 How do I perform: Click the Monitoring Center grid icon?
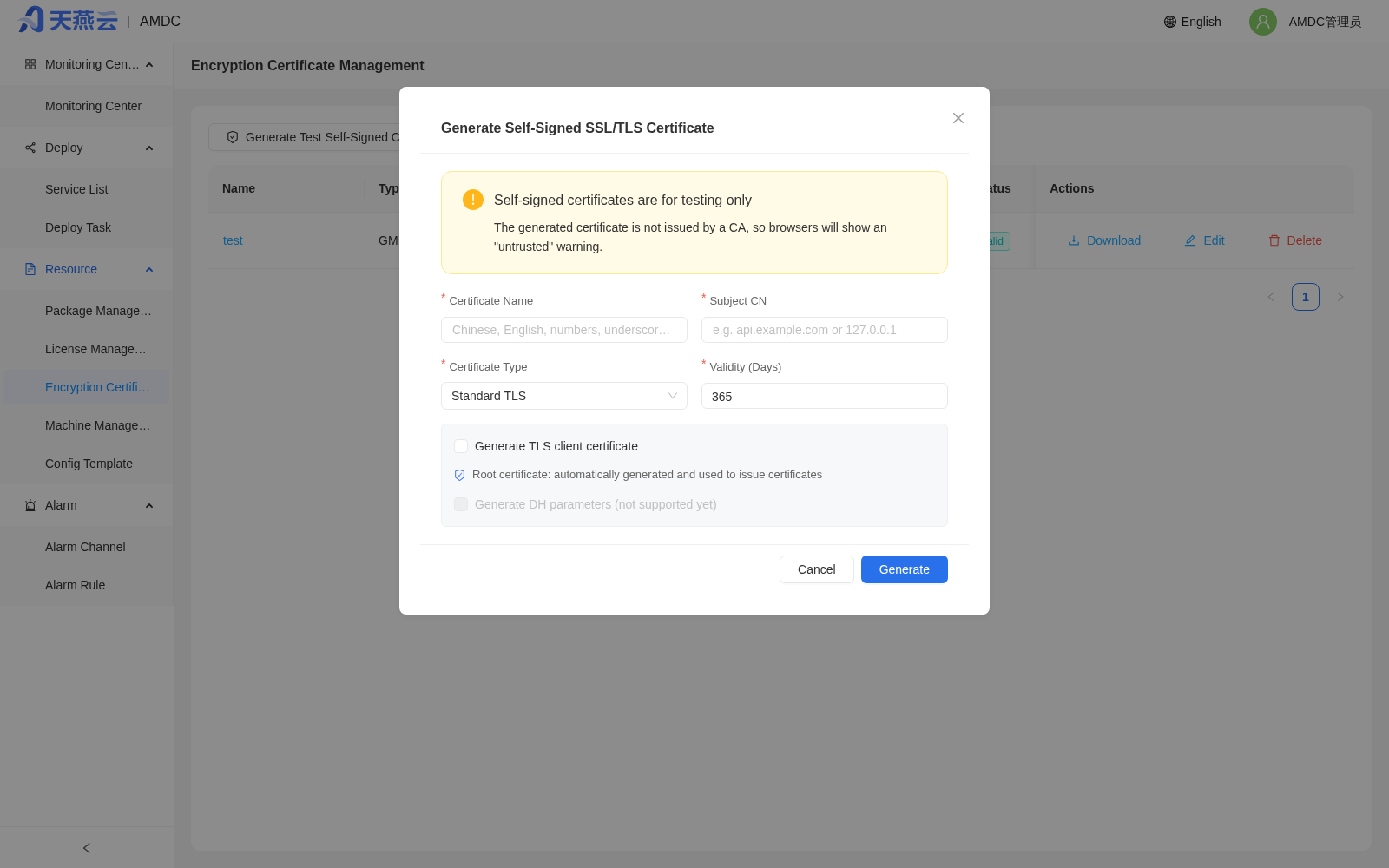point(30,64)
